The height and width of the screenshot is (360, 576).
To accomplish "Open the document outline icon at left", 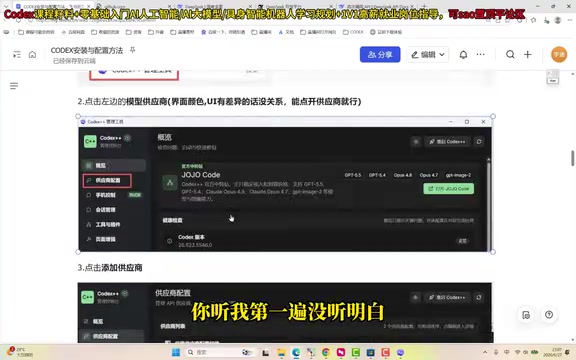I will tap(14, 86).
